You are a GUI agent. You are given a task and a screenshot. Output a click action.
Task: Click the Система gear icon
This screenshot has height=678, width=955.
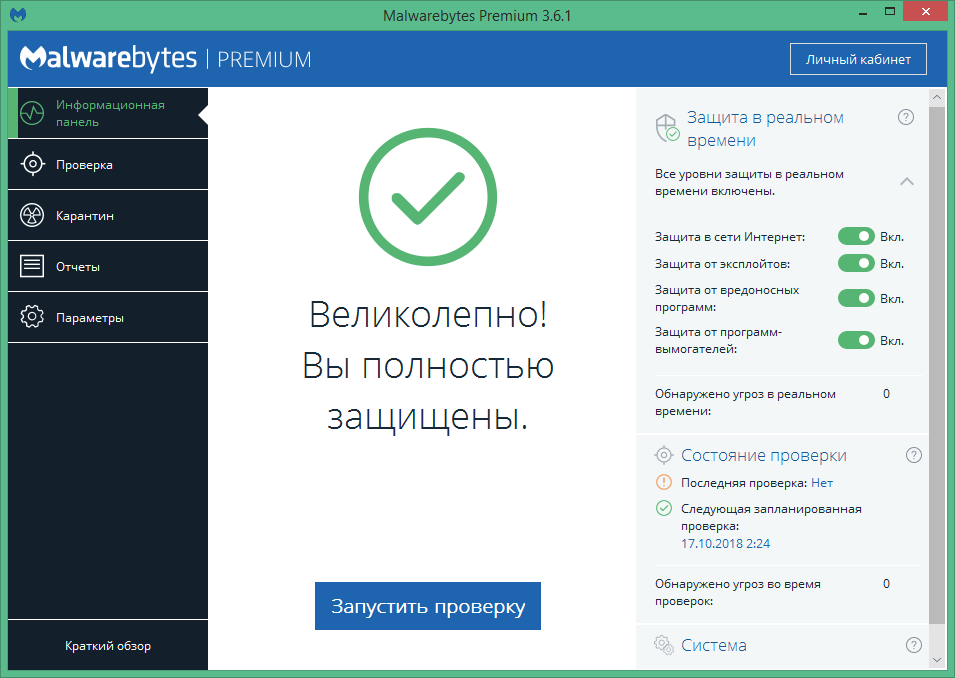663,645
